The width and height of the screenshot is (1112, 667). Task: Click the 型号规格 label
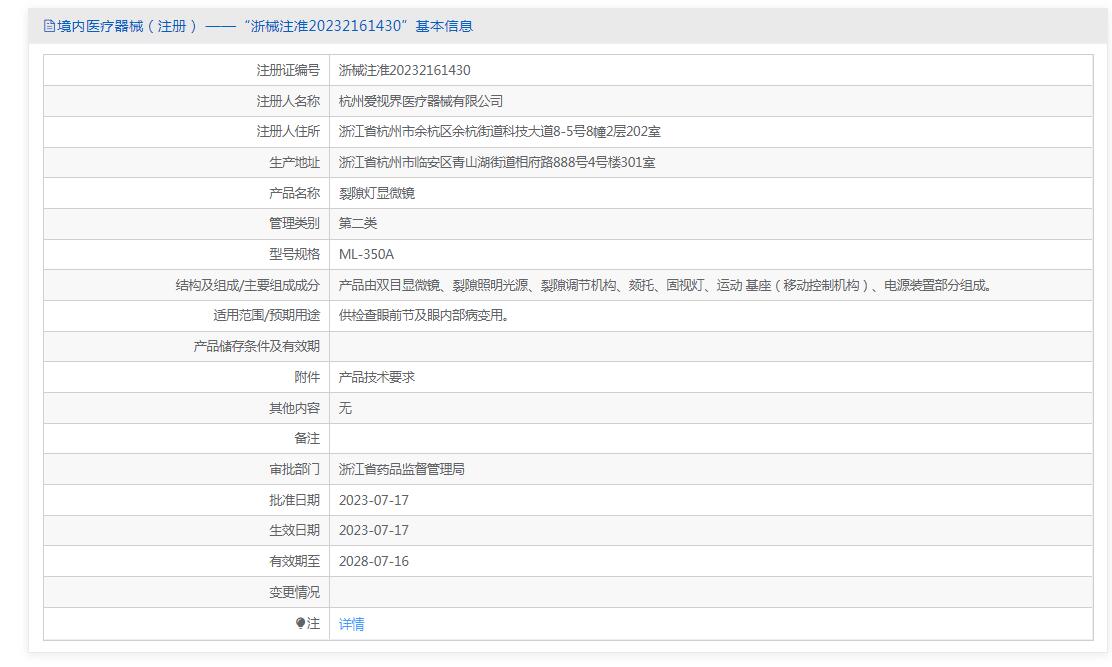point(294,254)
